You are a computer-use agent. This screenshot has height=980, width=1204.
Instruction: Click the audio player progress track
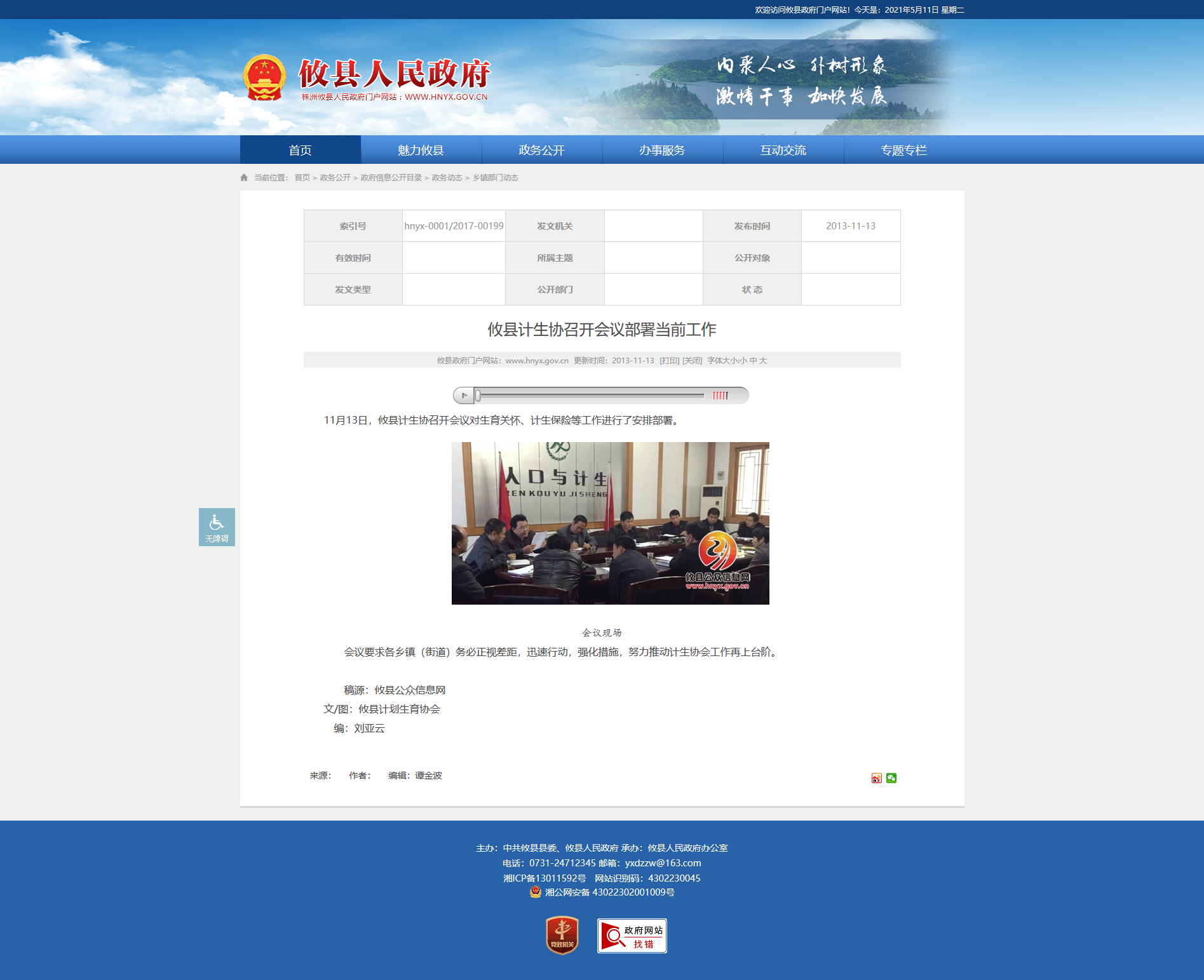click(591, 396)
